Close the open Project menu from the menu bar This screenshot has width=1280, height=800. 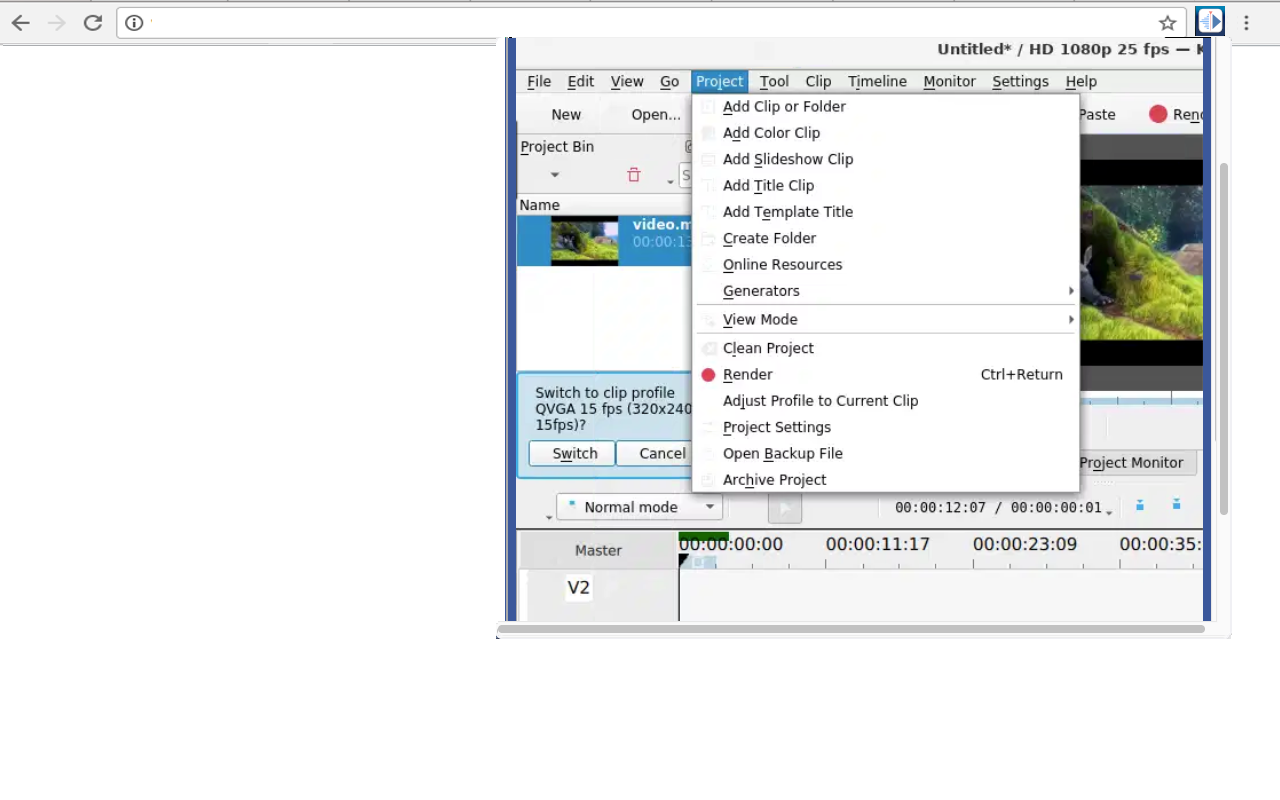pos(720,82)
